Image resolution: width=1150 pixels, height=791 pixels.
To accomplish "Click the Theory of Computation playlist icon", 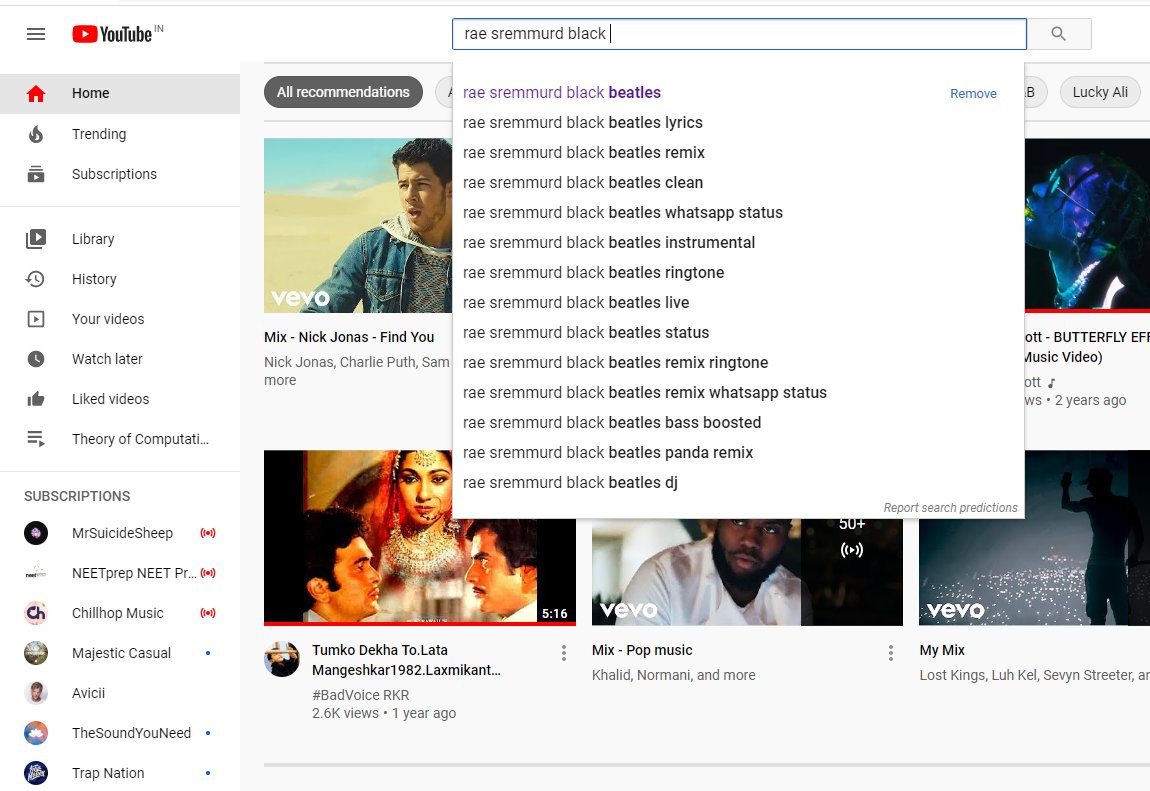I will 36,439.
